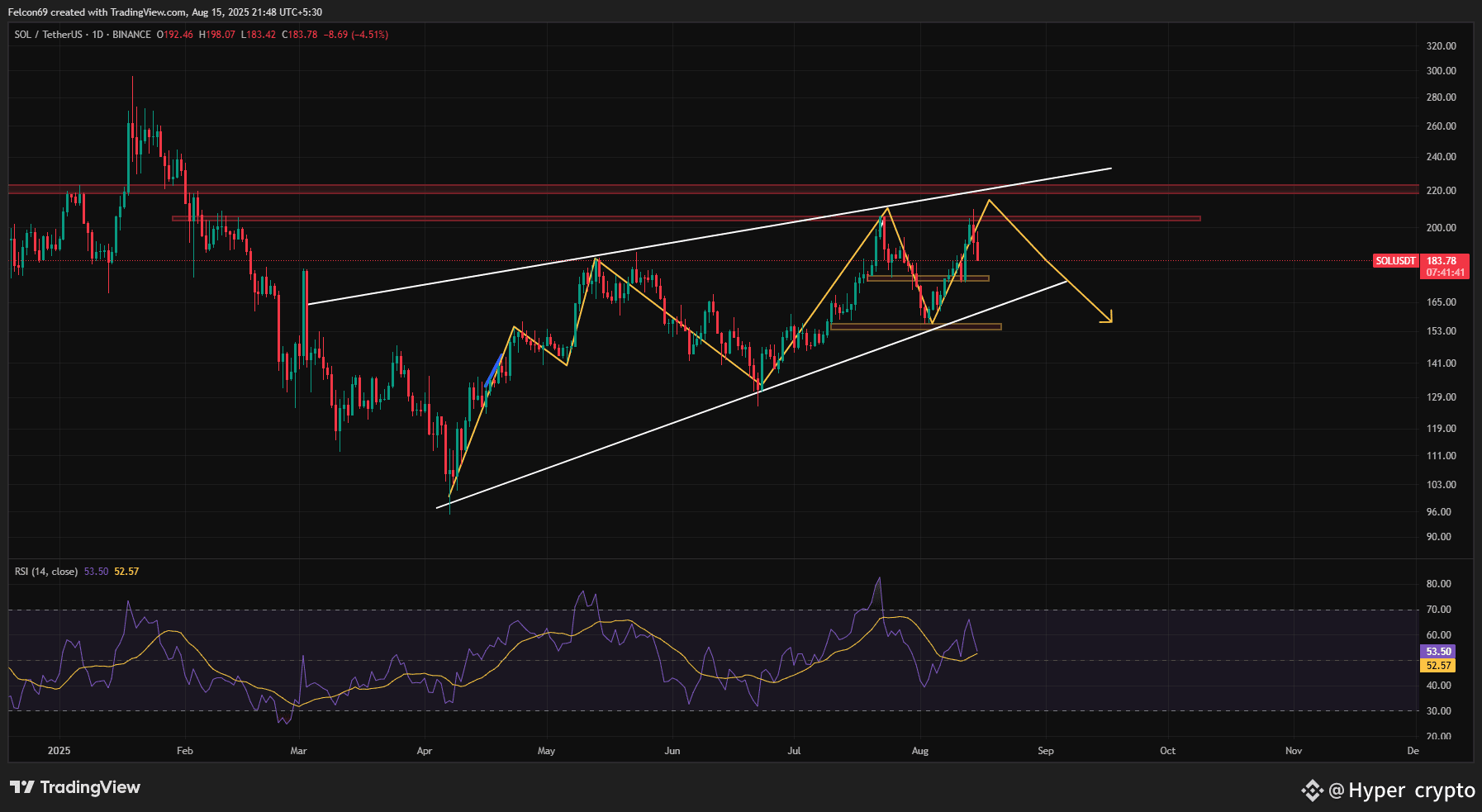Click the red SOLUSDT price line label
Screen dimensions: 1482x812
1395,260
